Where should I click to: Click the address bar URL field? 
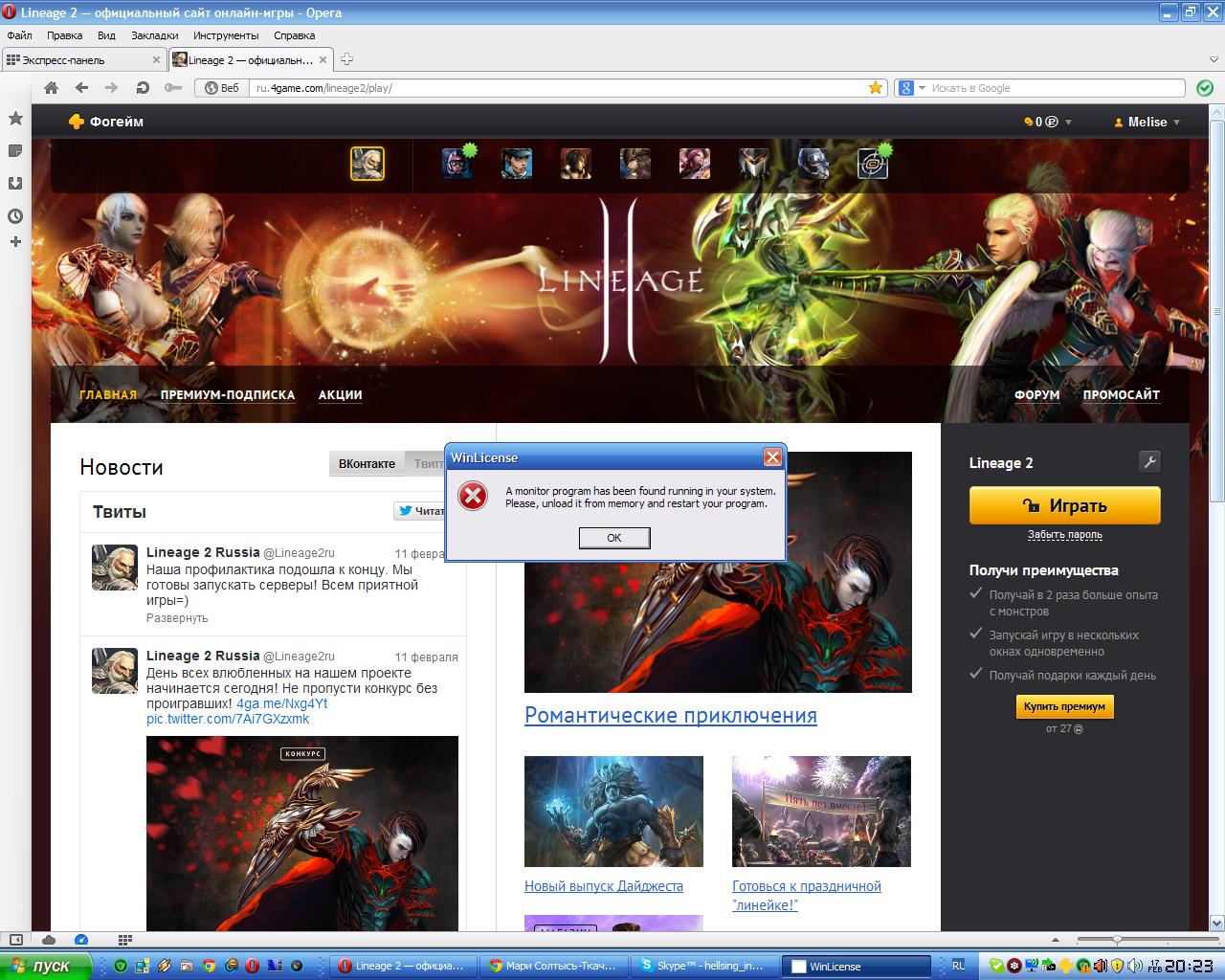559,88
